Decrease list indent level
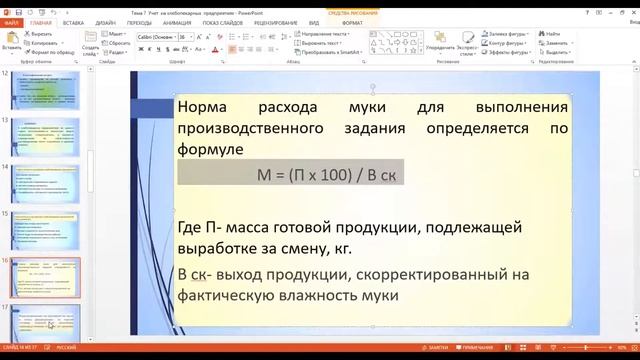 pos(263,37)
